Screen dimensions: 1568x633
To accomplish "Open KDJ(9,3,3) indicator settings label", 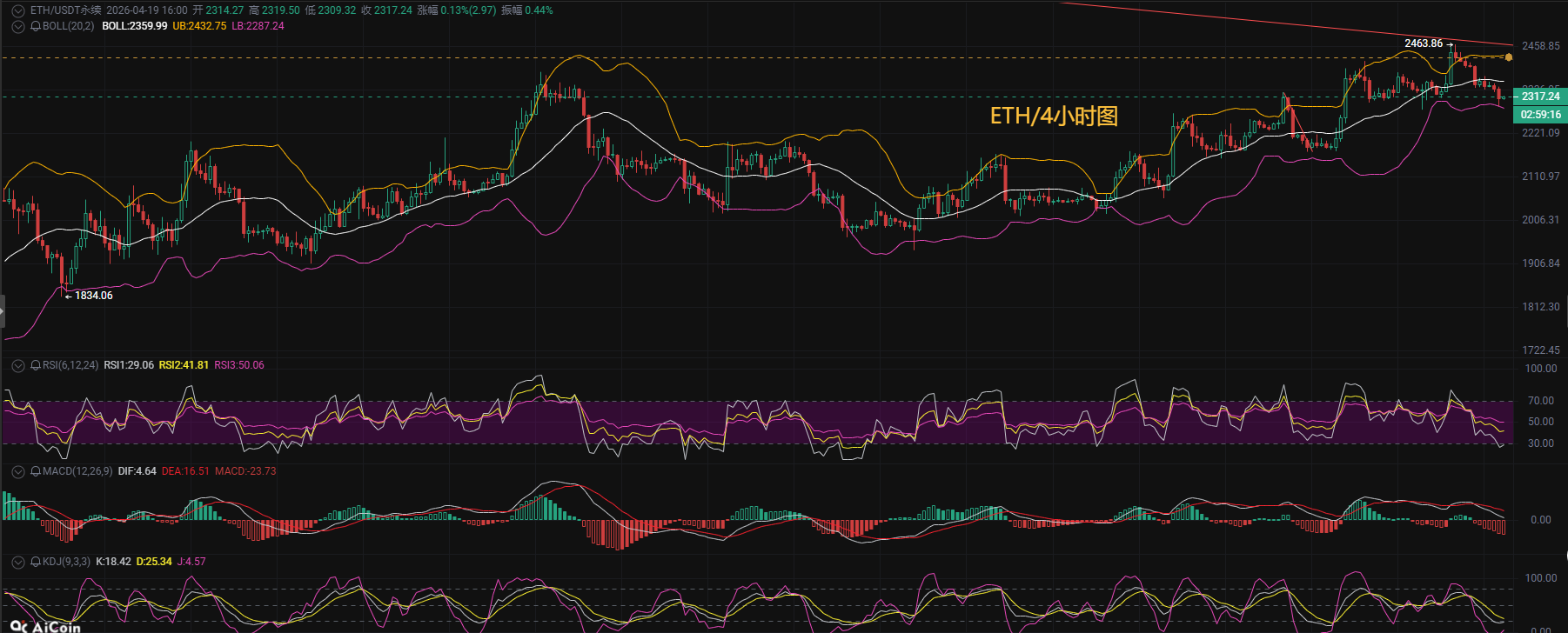I will 66,562.
